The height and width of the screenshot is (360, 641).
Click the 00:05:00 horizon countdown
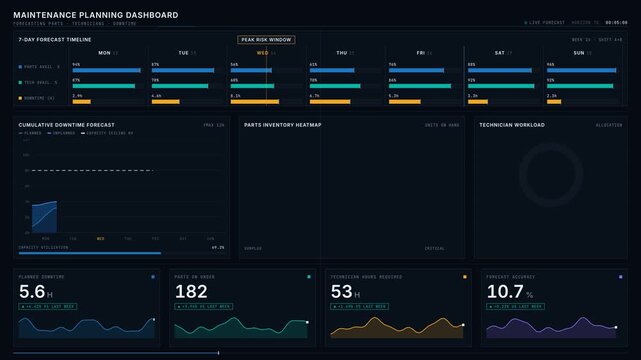tap(616, 22)
